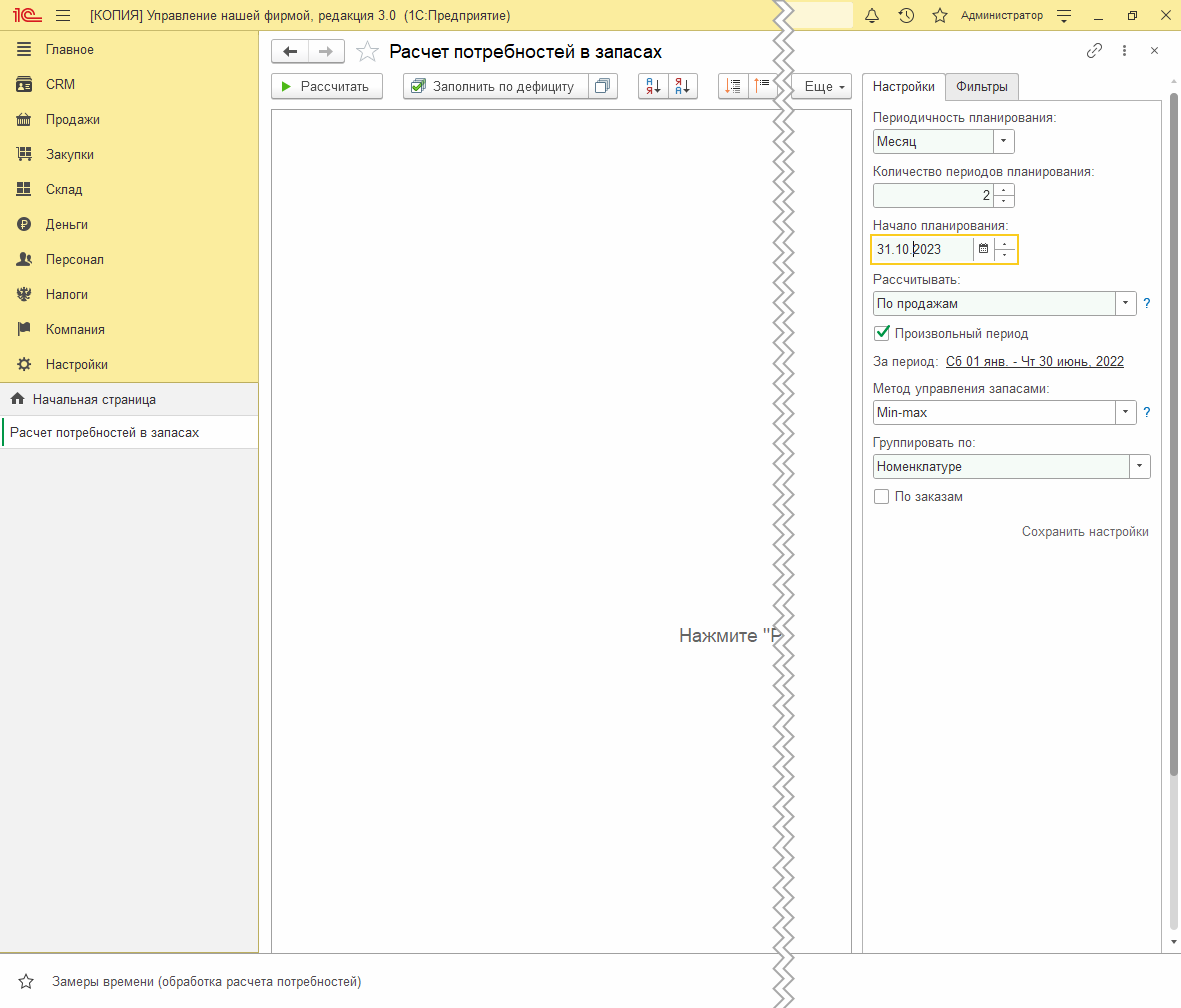Enable the По заказам checkbox
1181x1008 pixels.
pos(882,496)
